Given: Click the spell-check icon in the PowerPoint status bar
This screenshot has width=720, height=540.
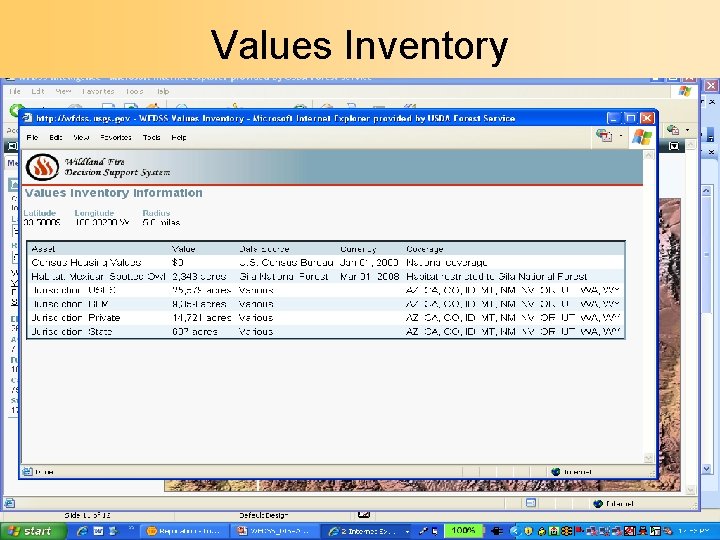Looking at the screenshot, I should click(364, 515).
